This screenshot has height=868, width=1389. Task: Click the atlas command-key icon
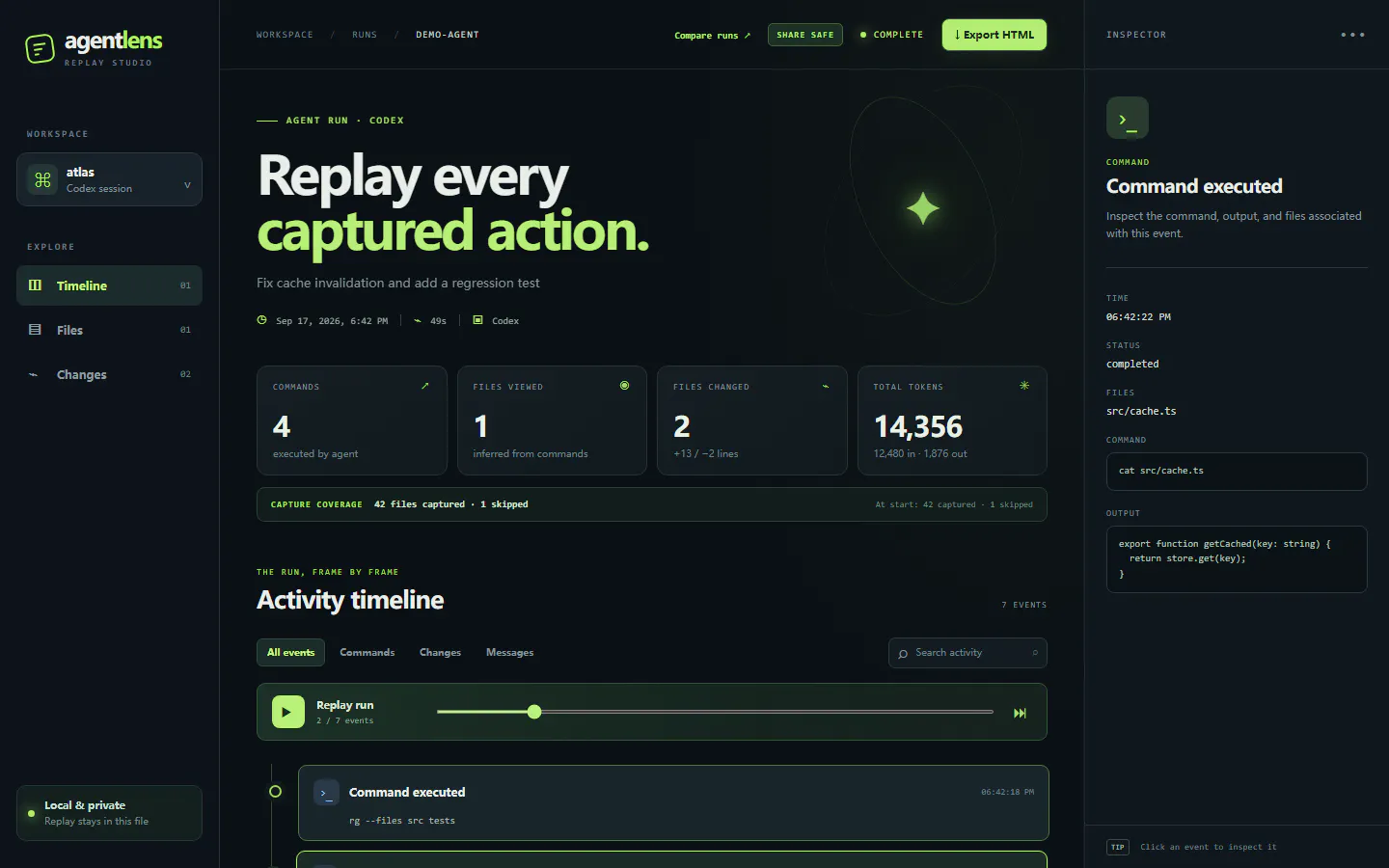pos(42,179)
